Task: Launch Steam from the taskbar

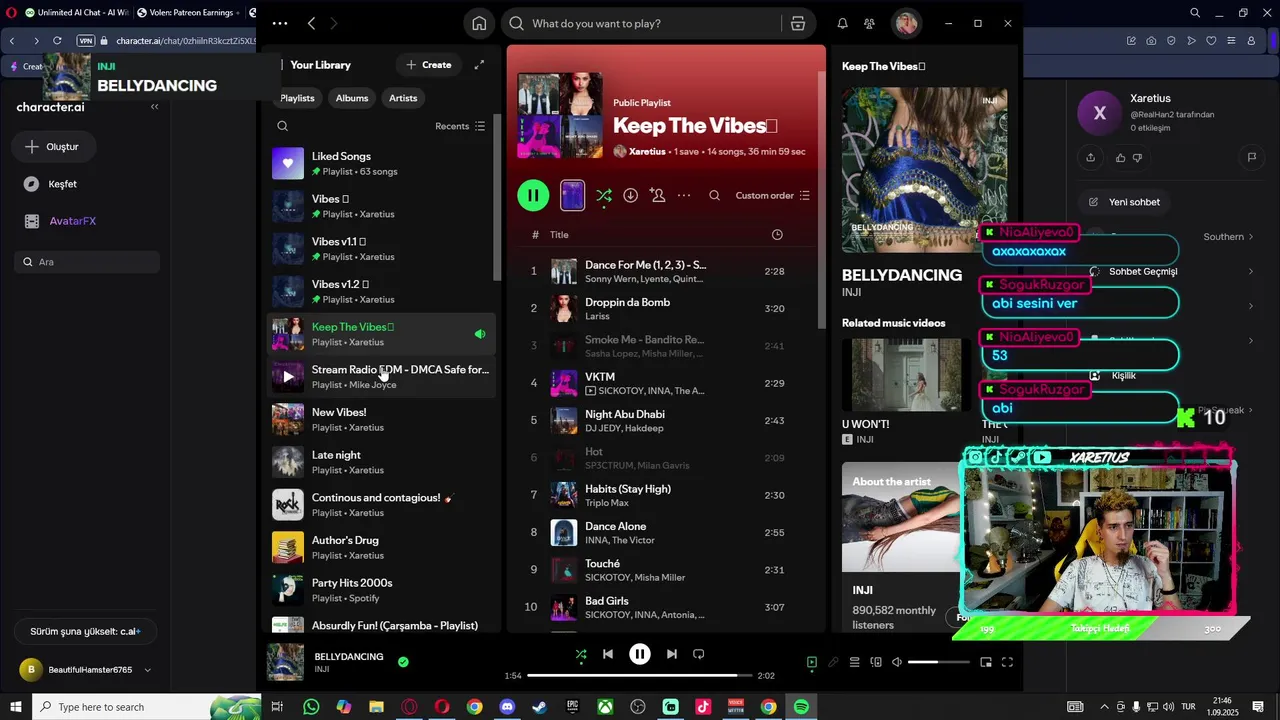Action: (x=539, y=707)
